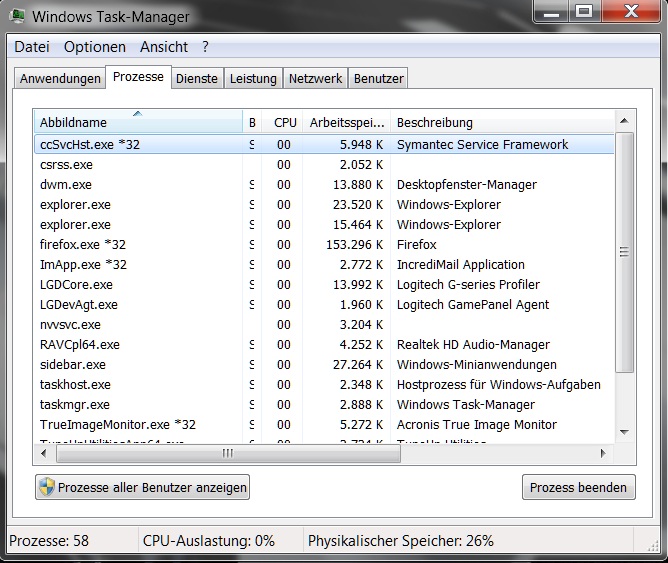Viewport: 668px width, 563px height.
Task: Switch to the Dienste tab
Action: [197, 78]
